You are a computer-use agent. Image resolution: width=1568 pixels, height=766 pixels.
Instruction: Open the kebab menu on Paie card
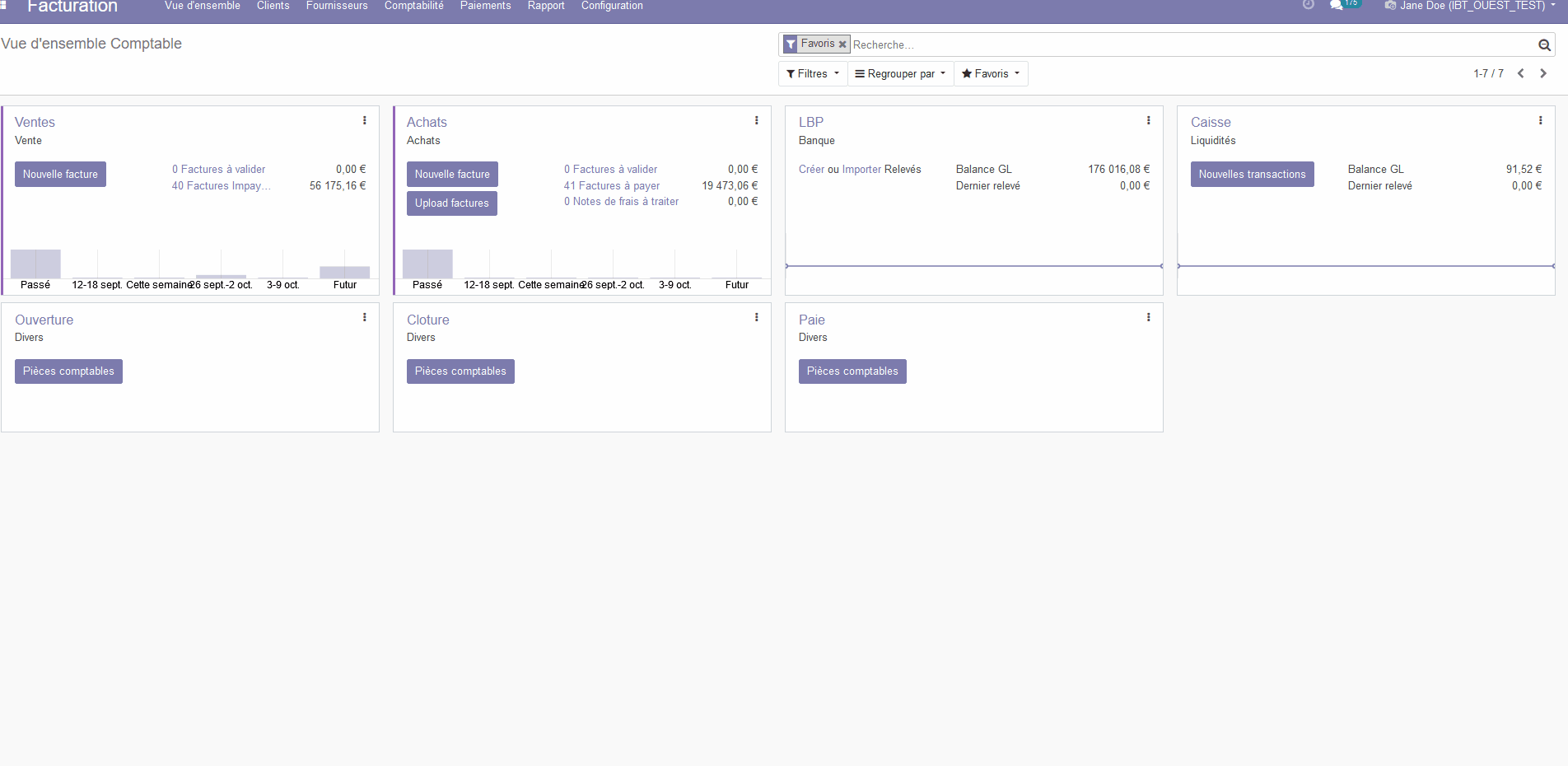[1149, 317]
